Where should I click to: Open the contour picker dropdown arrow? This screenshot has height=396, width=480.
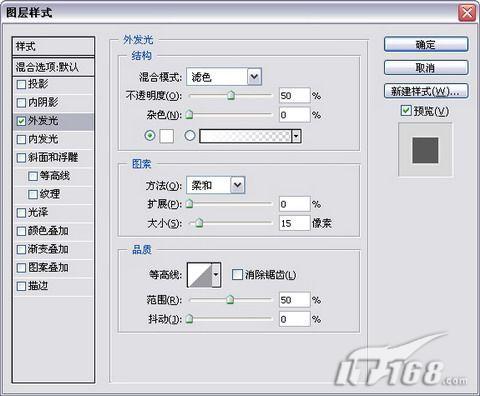pos(216,275)
